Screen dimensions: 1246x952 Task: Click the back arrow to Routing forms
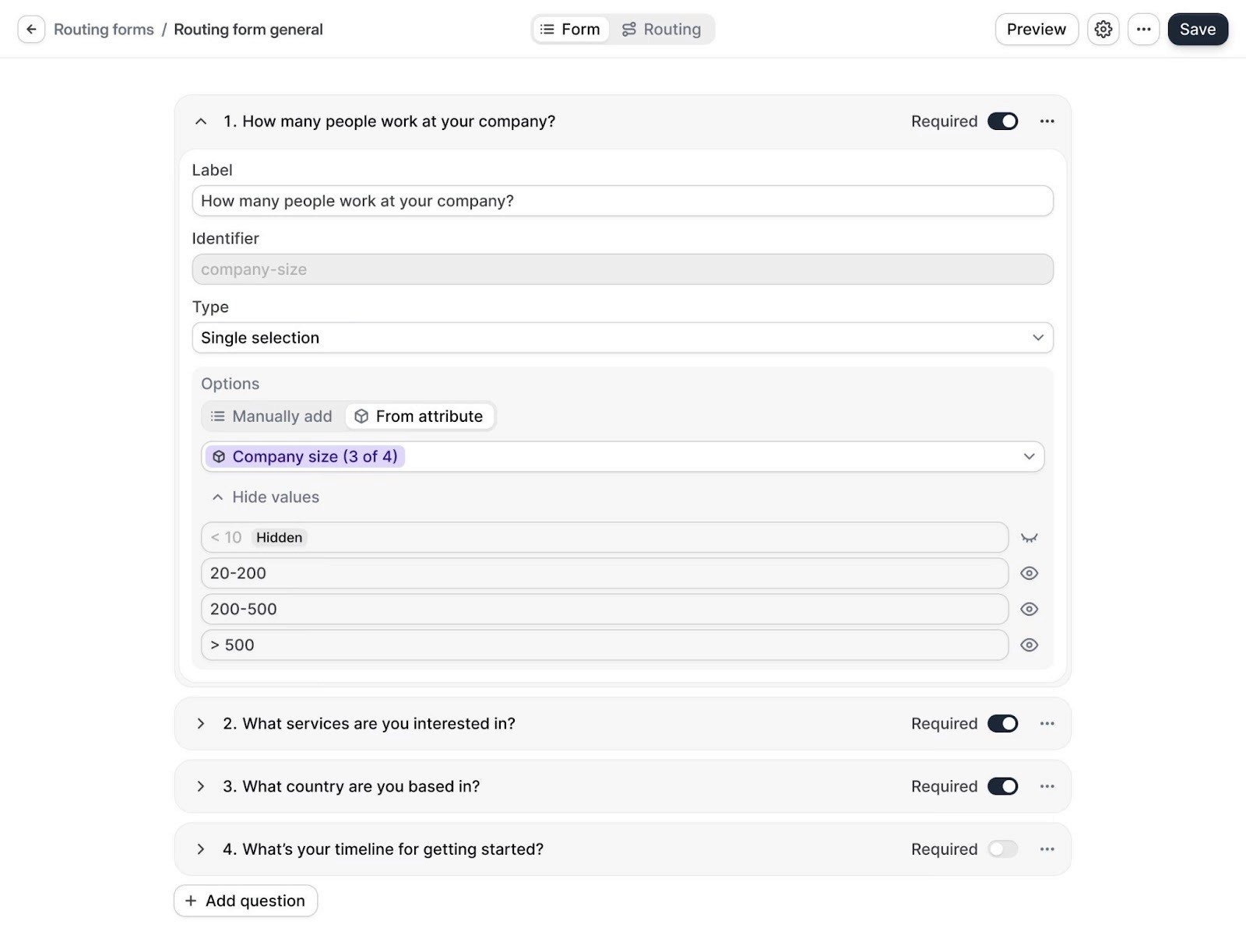(x=31, y=29)
